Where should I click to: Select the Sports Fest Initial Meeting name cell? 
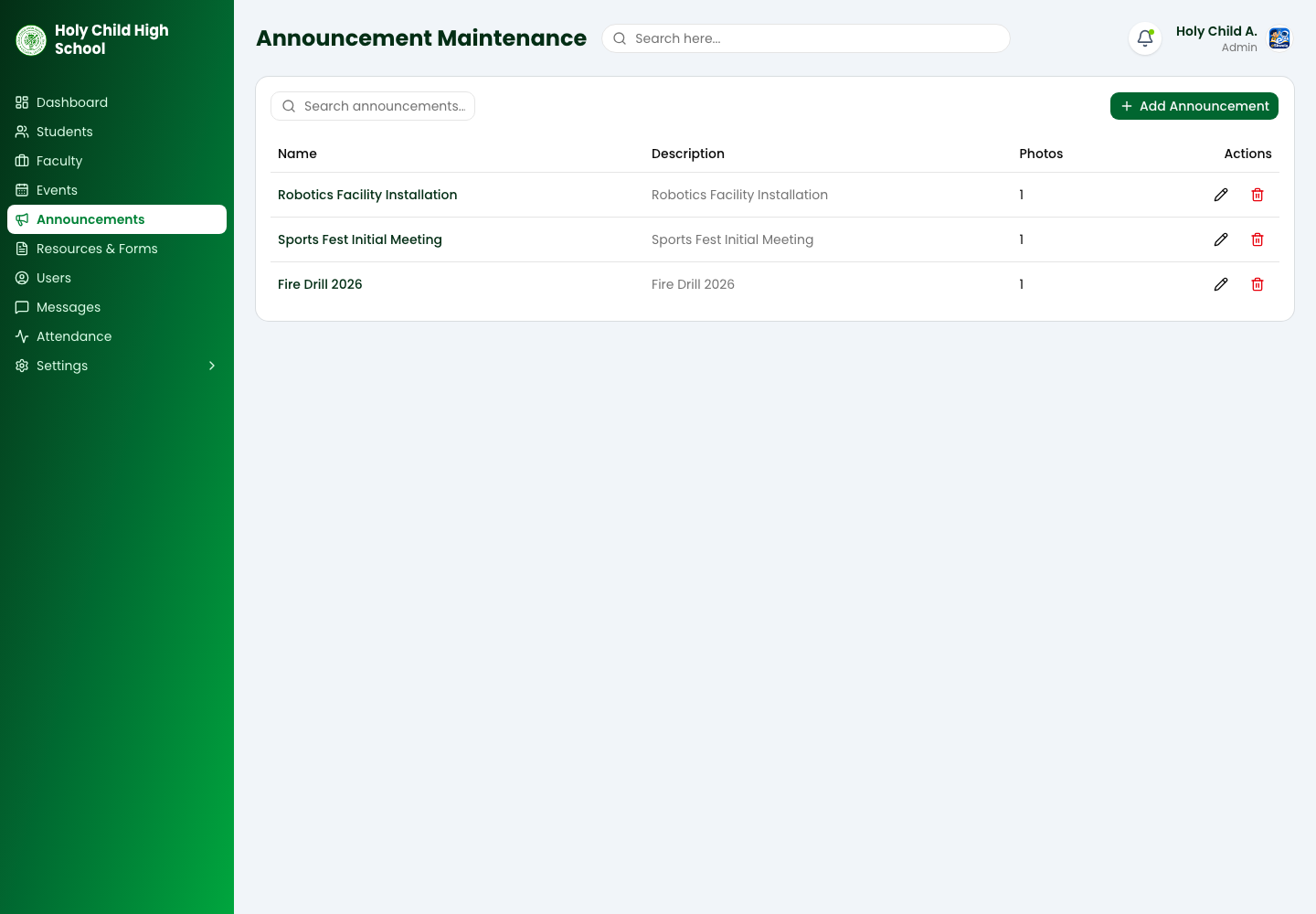coord(360,239)
